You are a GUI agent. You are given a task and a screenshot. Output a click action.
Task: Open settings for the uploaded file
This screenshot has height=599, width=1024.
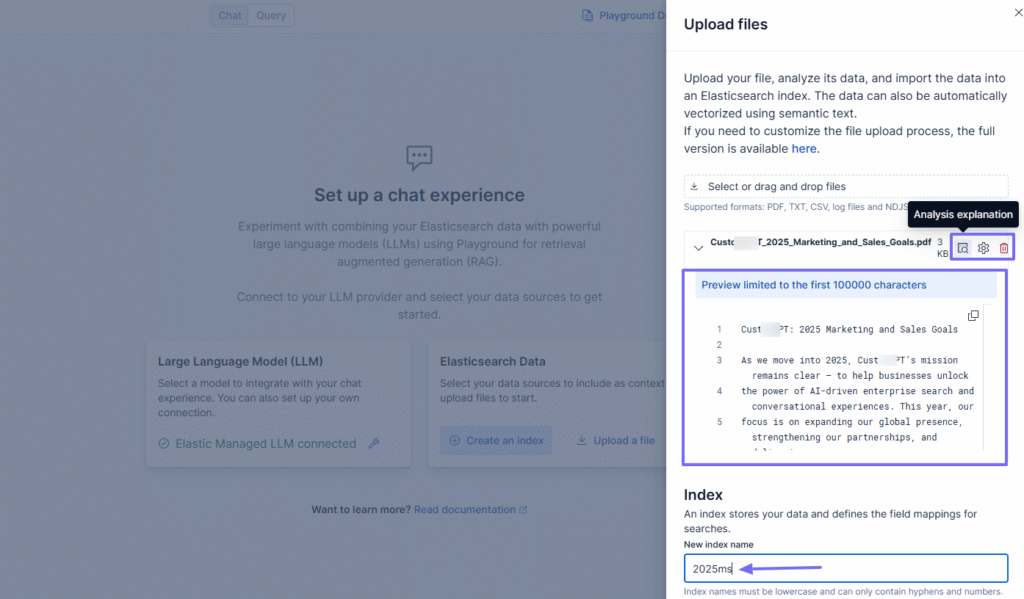[x=983, y=247]
